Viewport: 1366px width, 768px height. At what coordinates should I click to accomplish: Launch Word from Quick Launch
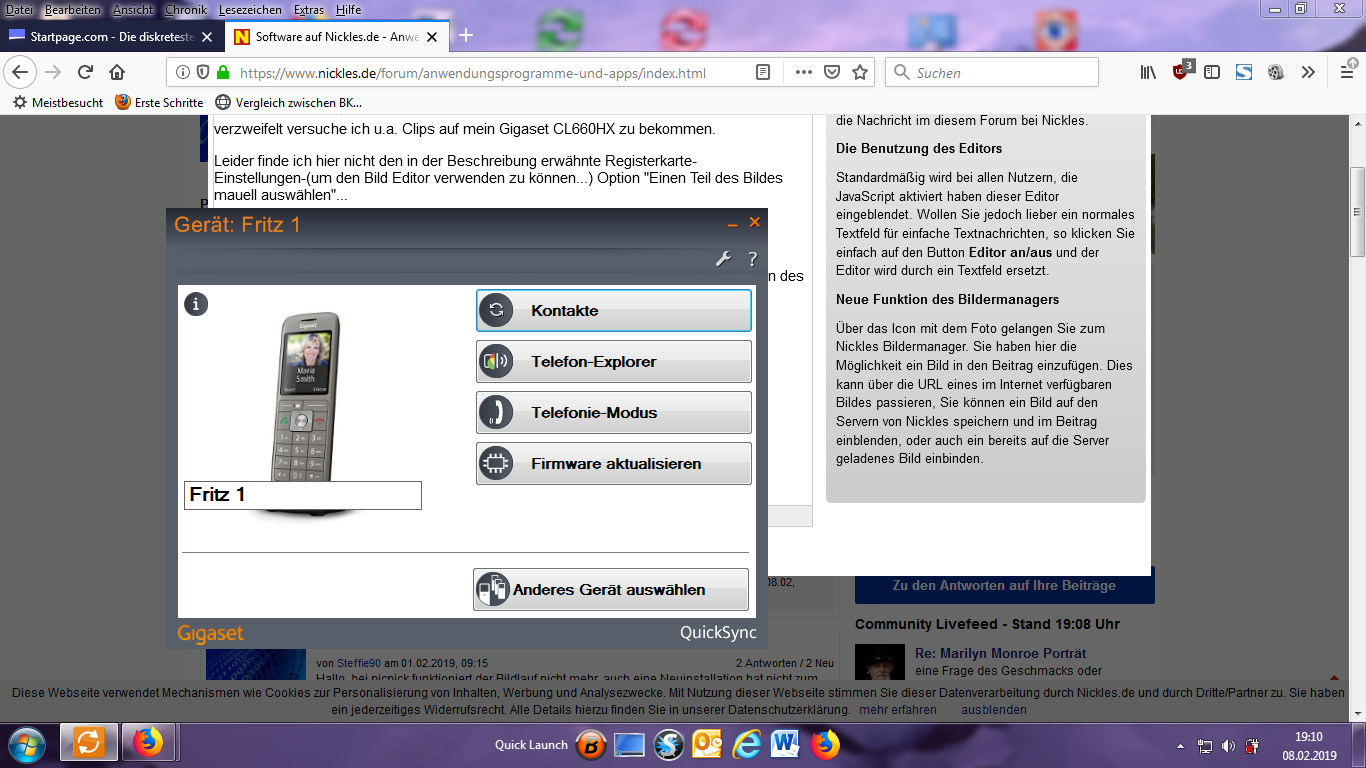(x=785, y=744)
